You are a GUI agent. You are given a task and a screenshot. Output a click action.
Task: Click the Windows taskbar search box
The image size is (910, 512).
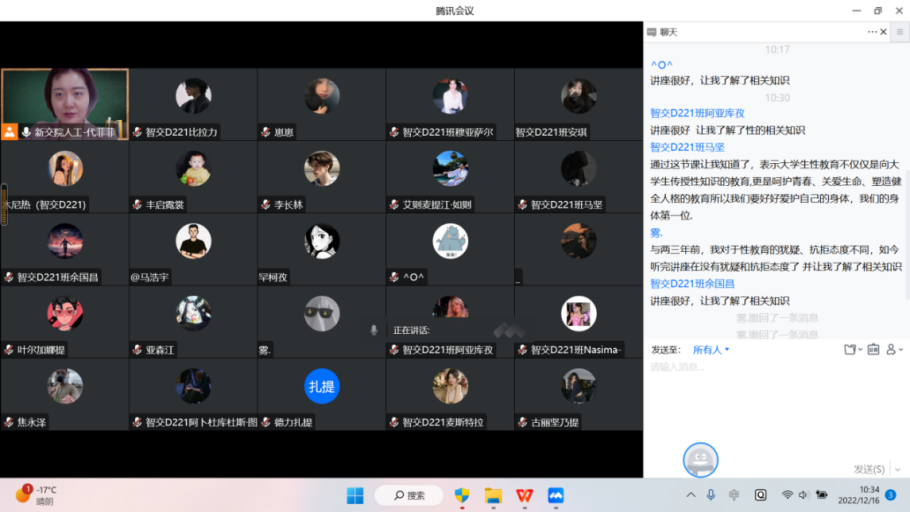pos(408,495)
